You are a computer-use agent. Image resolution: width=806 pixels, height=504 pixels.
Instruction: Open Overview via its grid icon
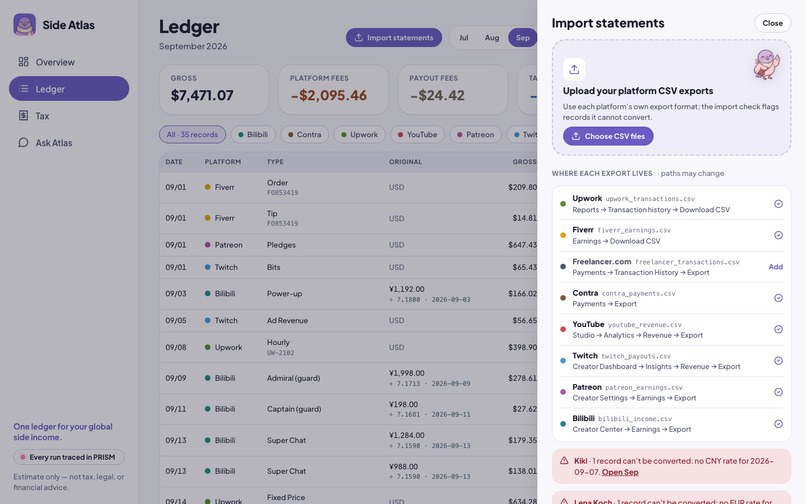pos(23,62)
